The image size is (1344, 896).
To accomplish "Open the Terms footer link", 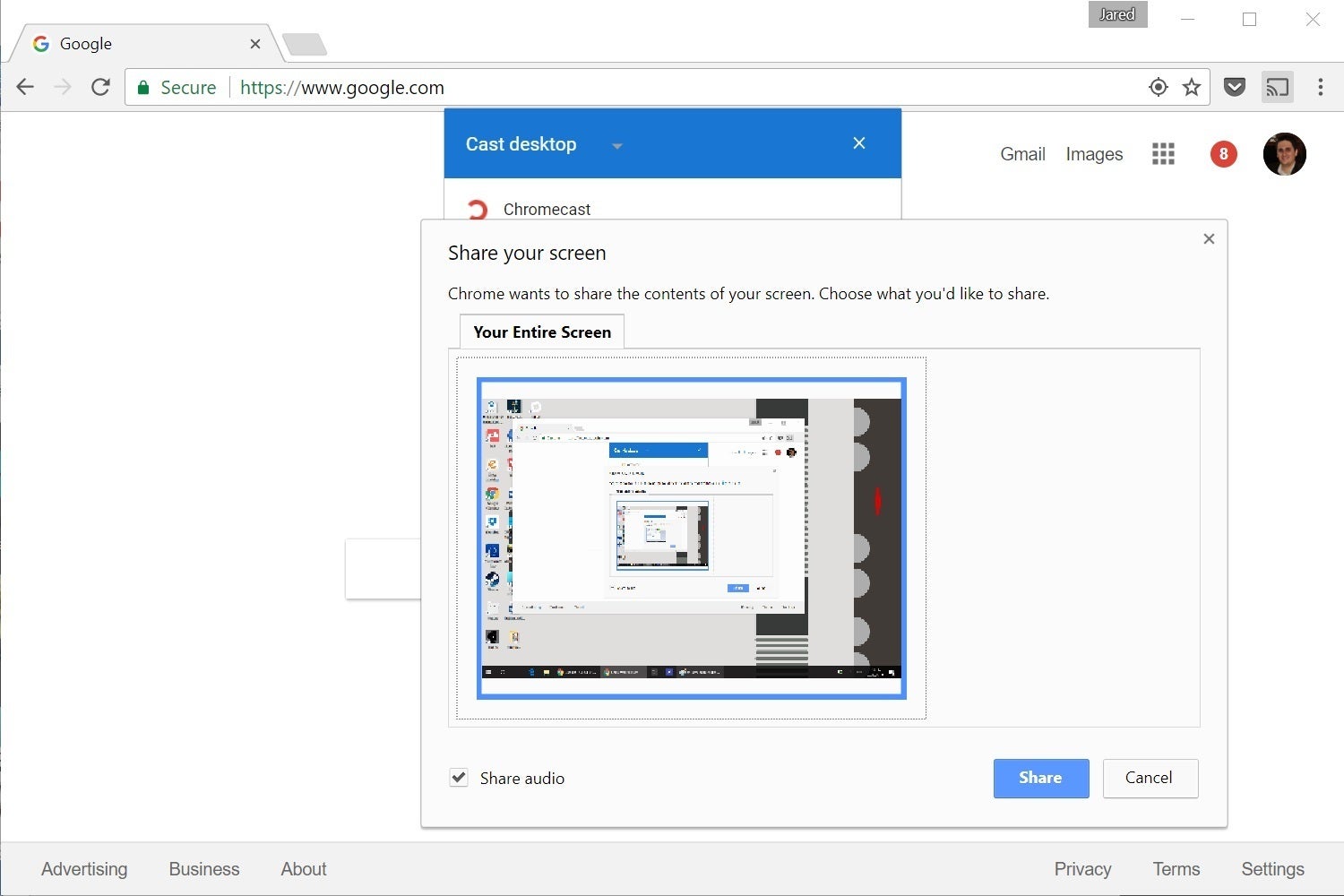I will click(1176, 869).
